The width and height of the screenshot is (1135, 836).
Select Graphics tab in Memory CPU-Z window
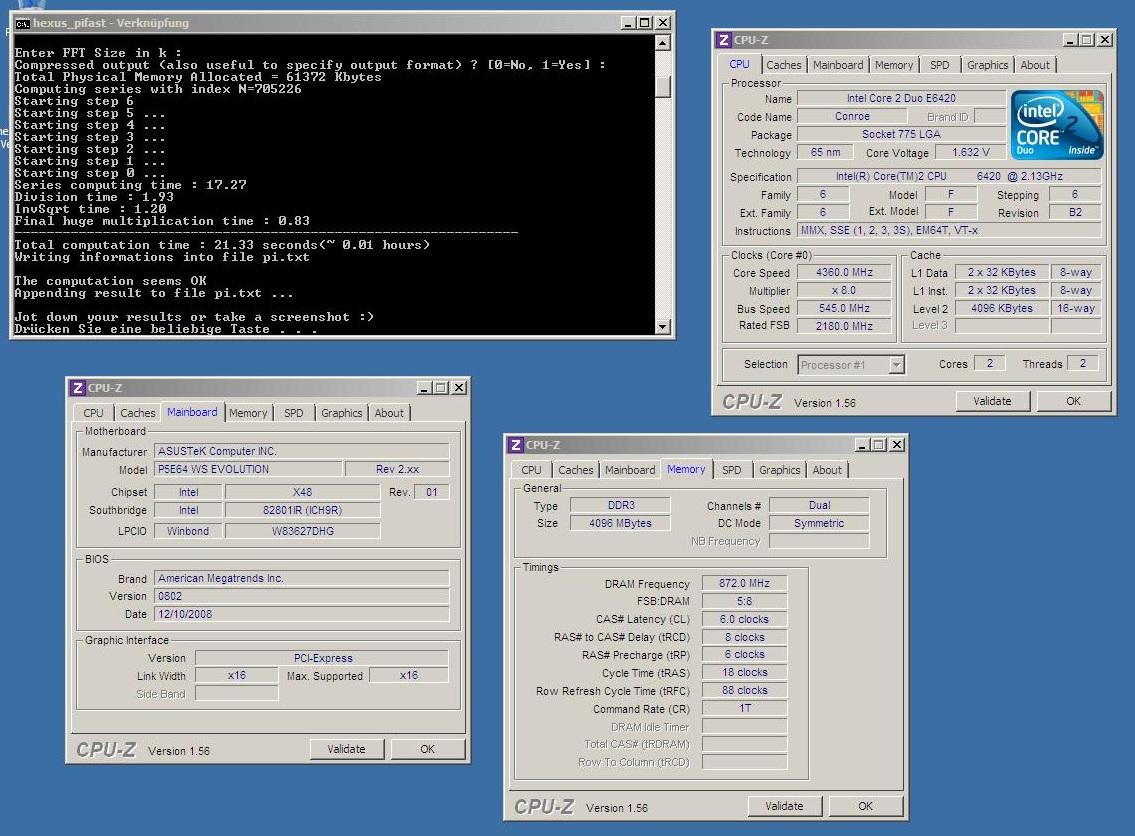point(779,470)
